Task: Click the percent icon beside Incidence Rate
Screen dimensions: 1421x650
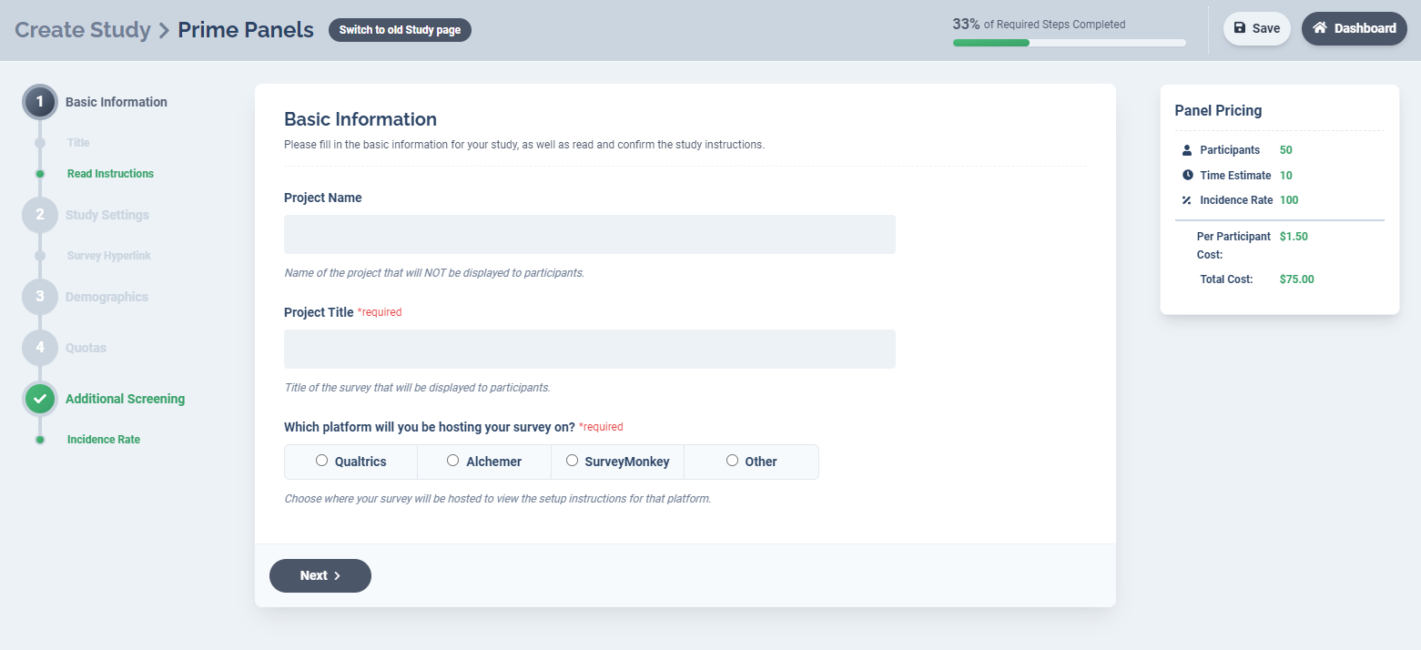Action: [1185, 199]
